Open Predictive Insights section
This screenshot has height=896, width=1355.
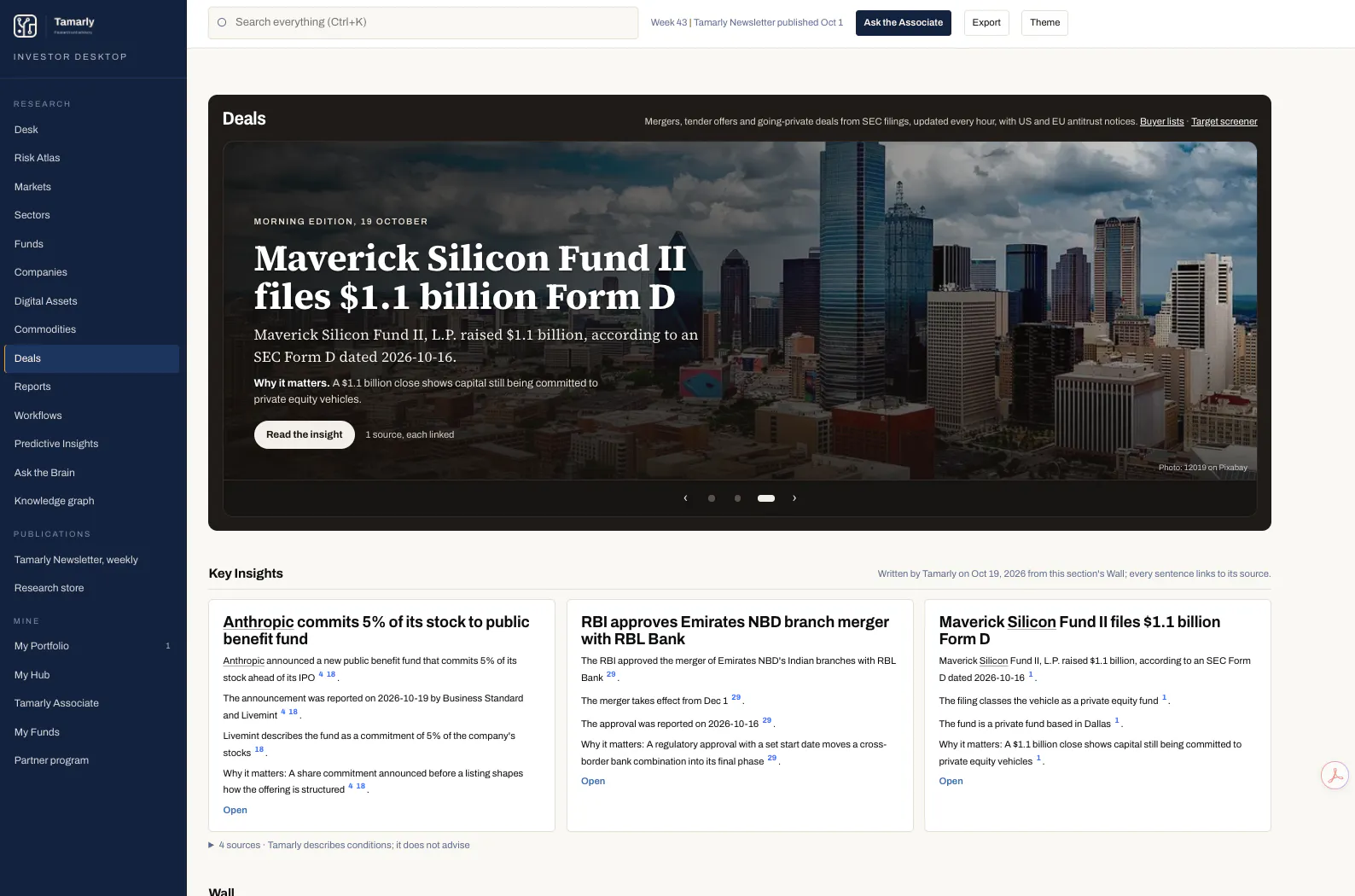pyautogui.click(x=91, y=444)
